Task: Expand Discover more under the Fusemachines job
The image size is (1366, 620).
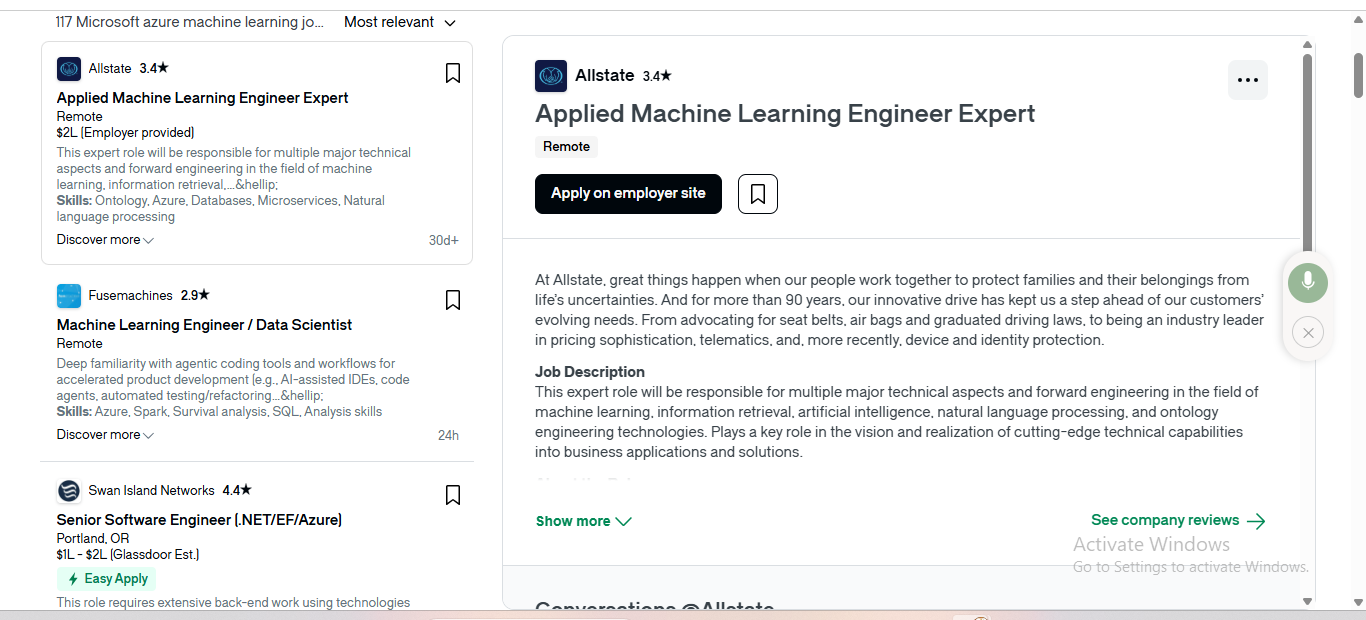Action: [x=104, y=434]
